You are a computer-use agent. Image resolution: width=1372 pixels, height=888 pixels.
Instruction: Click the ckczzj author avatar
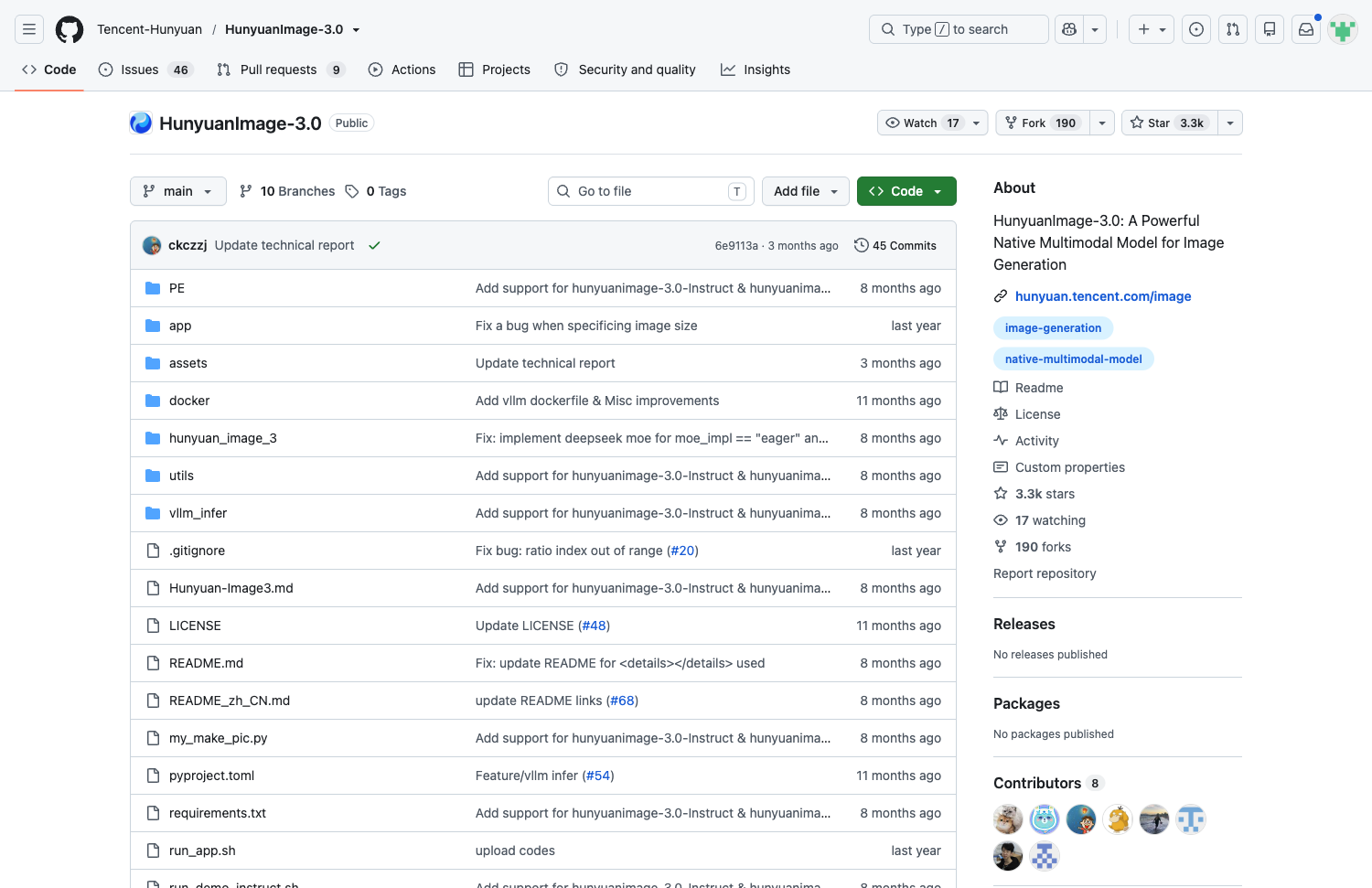(152, 245)
